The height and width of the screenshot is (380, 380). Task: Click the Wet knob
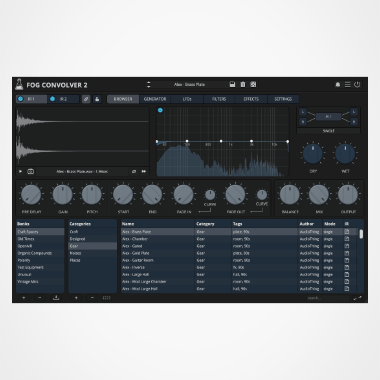pyautogui.click(x=345, y=154)
